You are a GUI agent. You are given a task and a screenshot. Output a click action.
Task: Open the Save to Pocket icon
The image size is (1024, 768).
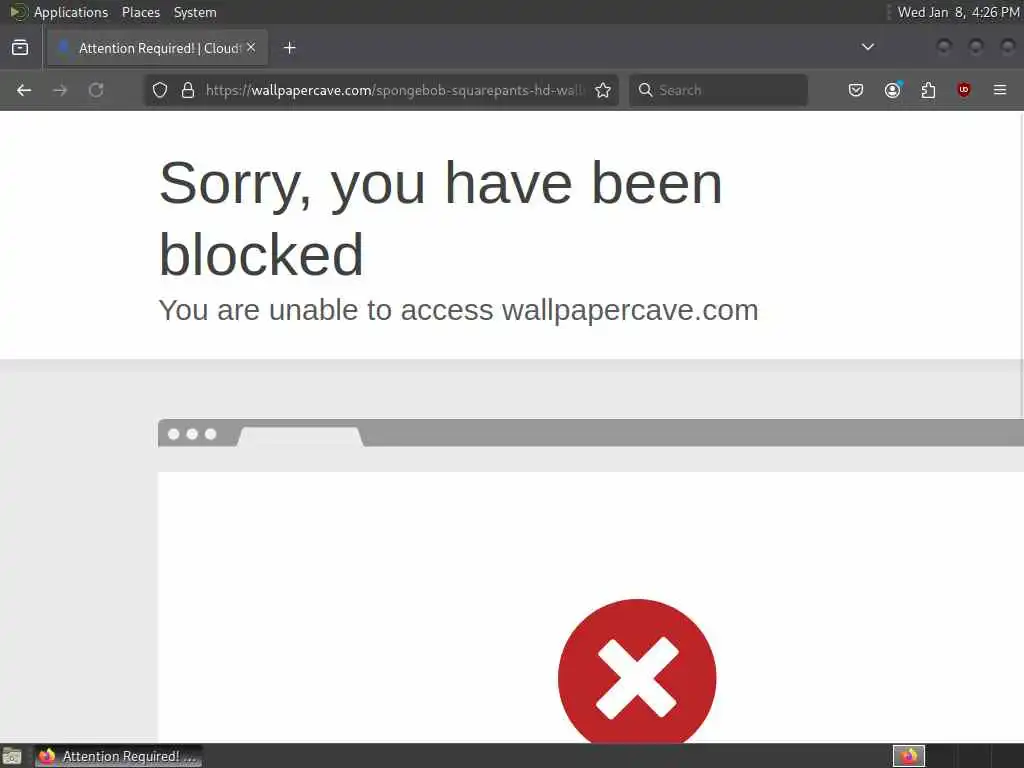pos(856,90)
